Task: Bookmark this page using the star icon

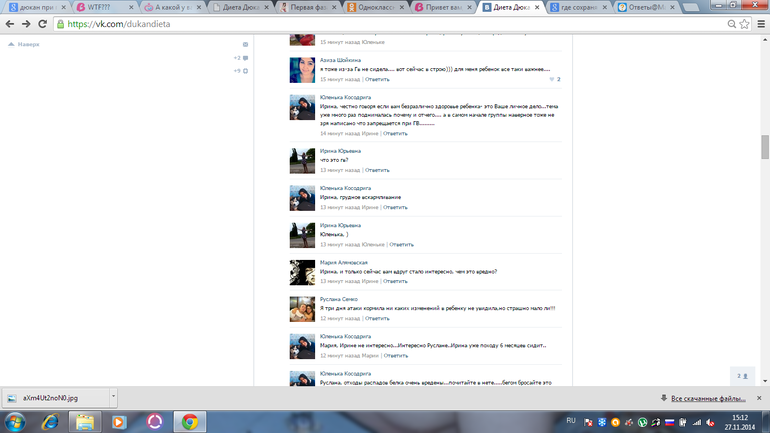Action: [745, 24]
